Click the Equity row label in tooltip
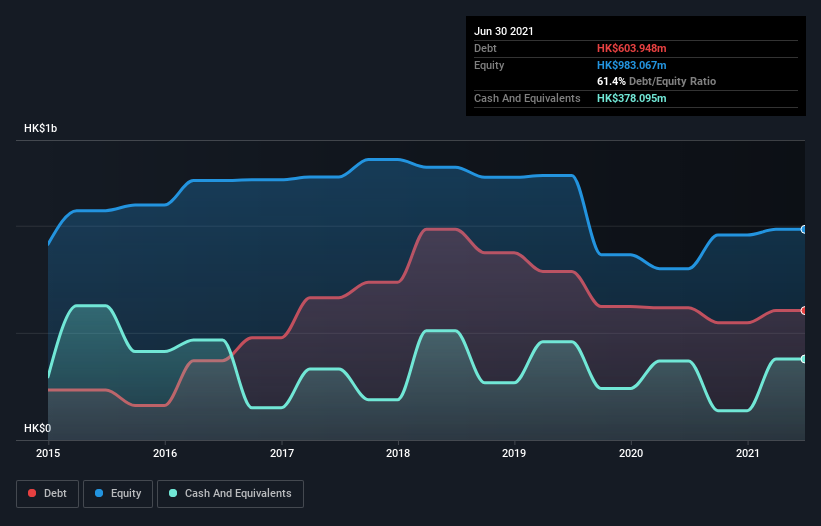Image resolution: width=821 pixels, height=526 pixels. pos(489,65)
